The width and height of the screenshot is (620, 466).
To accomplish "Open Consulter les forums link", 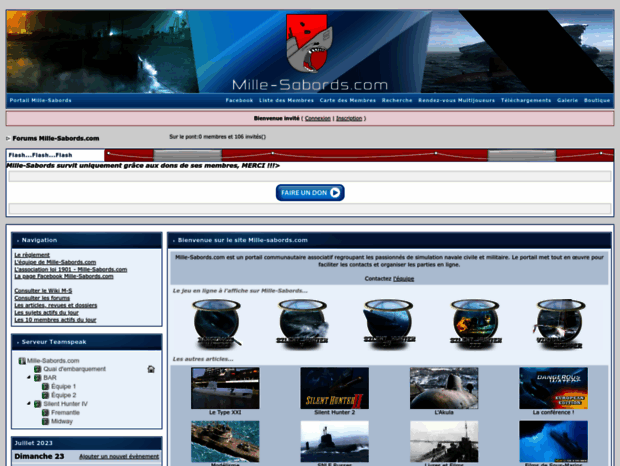I will pyautogui.click(x=42, y=298).
